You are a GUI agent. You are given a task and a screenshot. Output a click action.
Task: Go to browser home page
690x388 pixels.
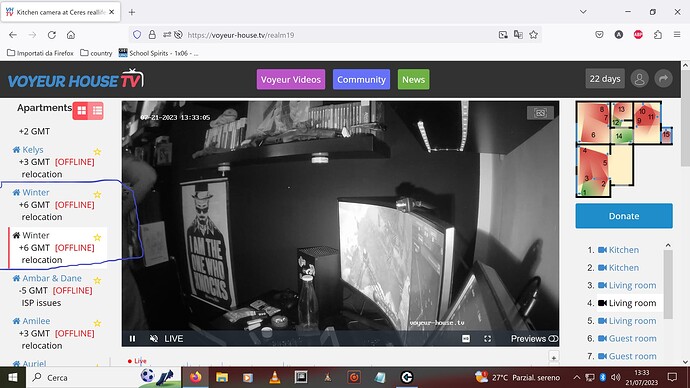[71, 35]
